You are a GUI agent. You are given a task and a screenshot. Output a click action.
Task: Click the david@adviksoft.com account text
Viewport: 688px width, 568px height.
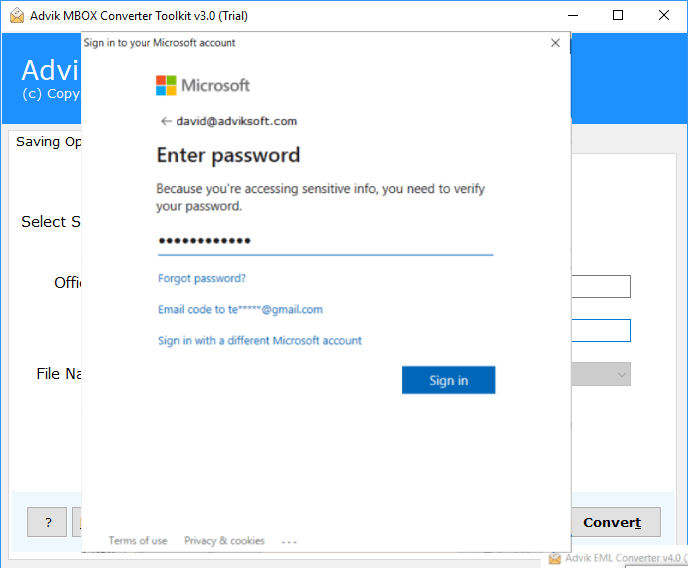pos(236,121)
